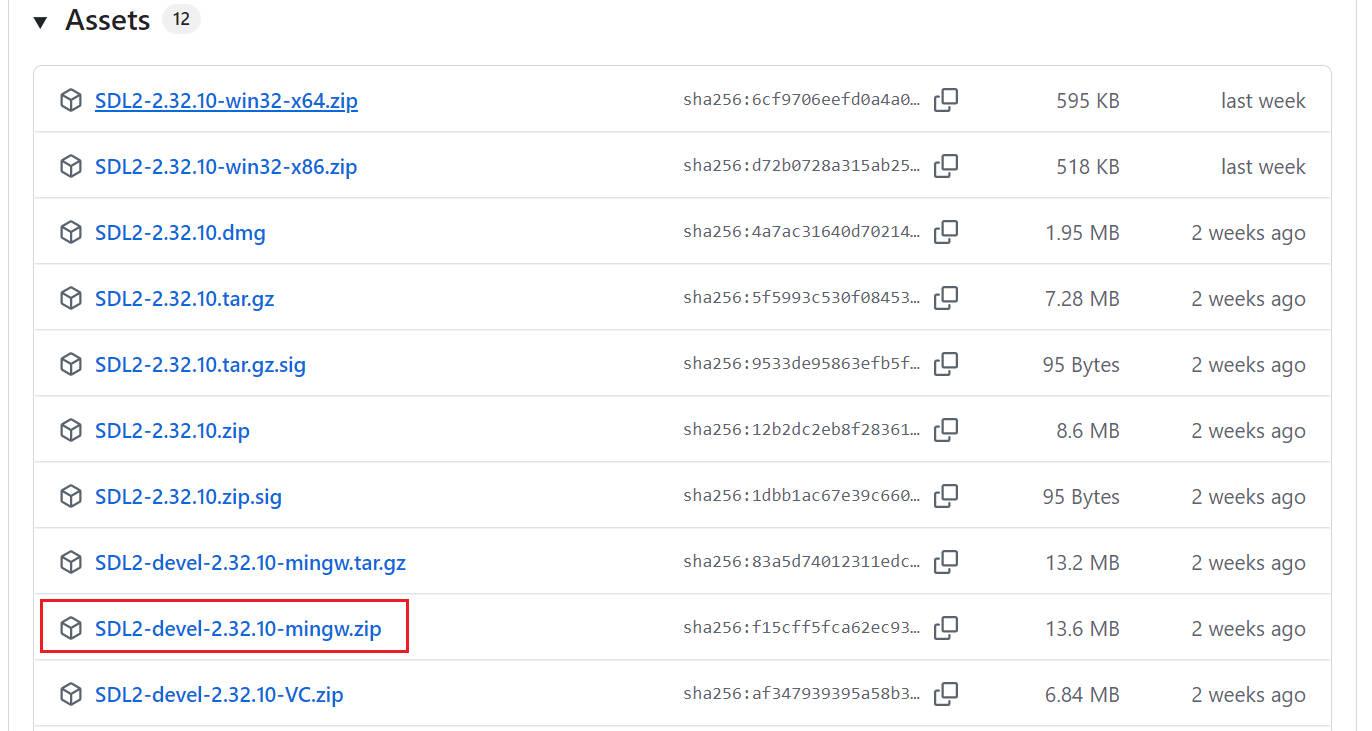Copy SHA256 hash for SDL2-2.32.10.zip.sig
This screenshot has width=1372, height=731.
pos(946,496)
